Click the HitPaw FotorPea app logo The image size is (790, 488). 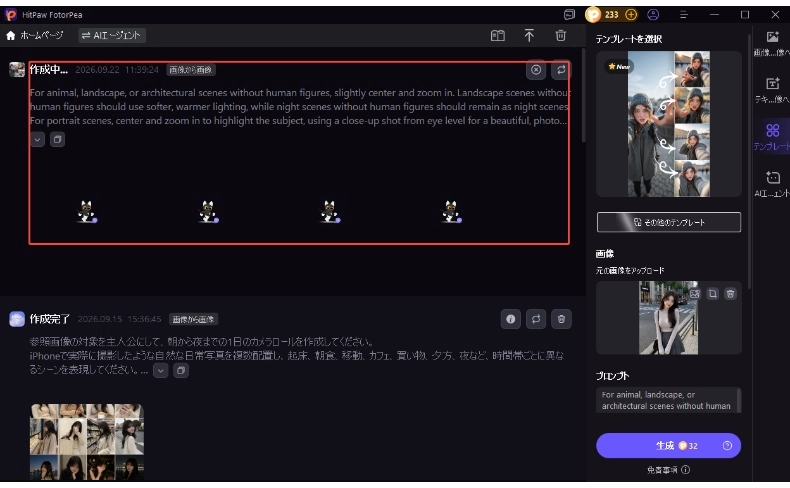[x=11, y=15]
